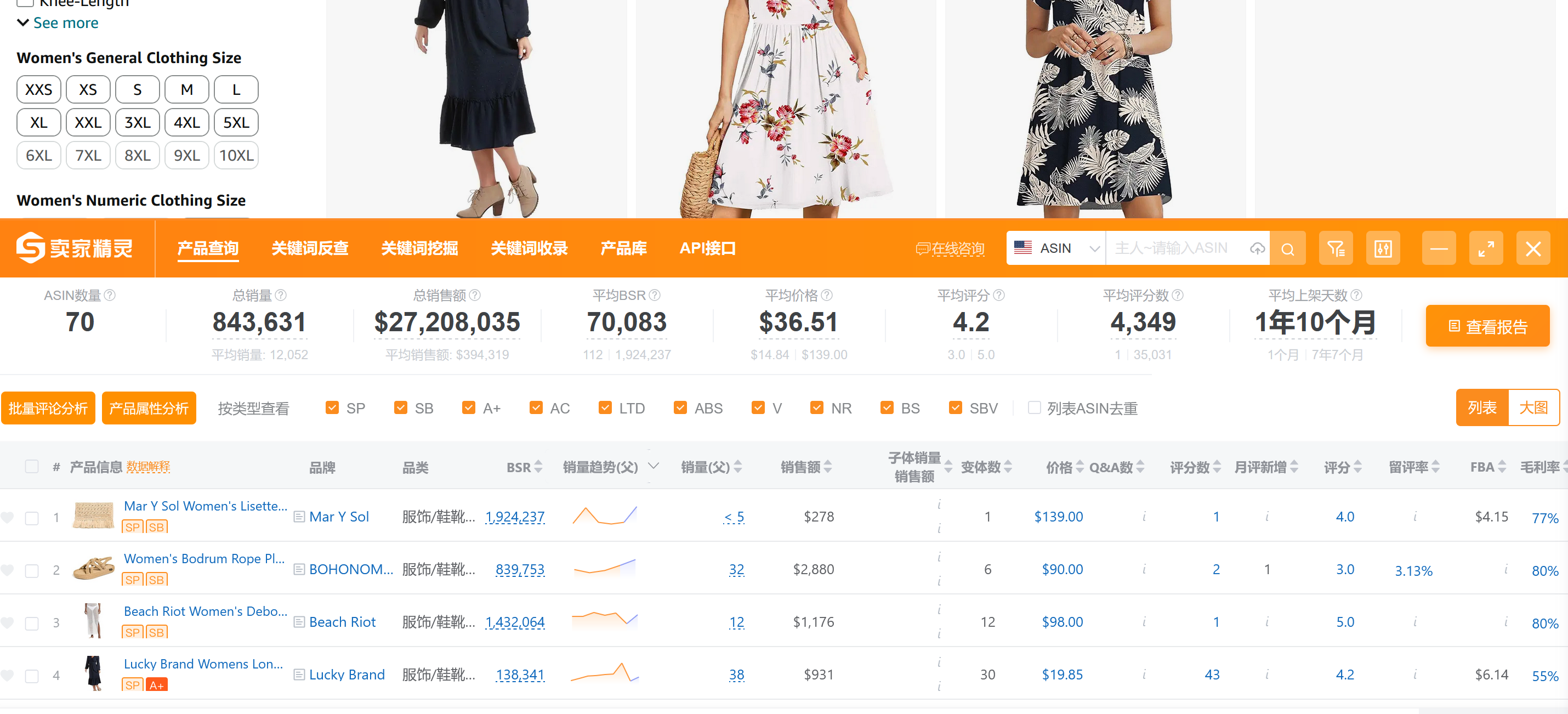Click document icon beside Lucky Brand
Screen dimensions: 1568x714
point(299,675)
